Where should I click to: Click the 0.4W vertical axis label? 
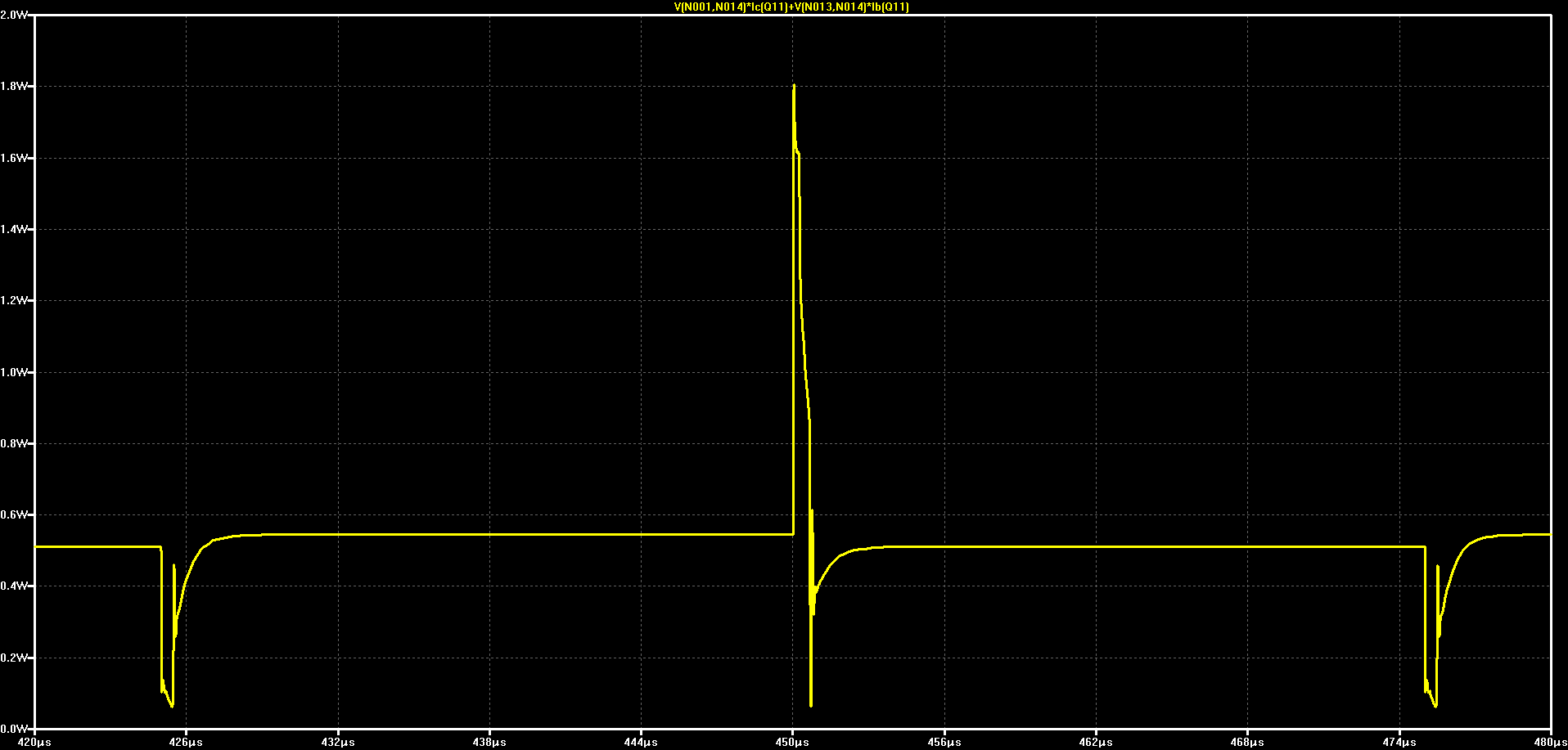14,586
